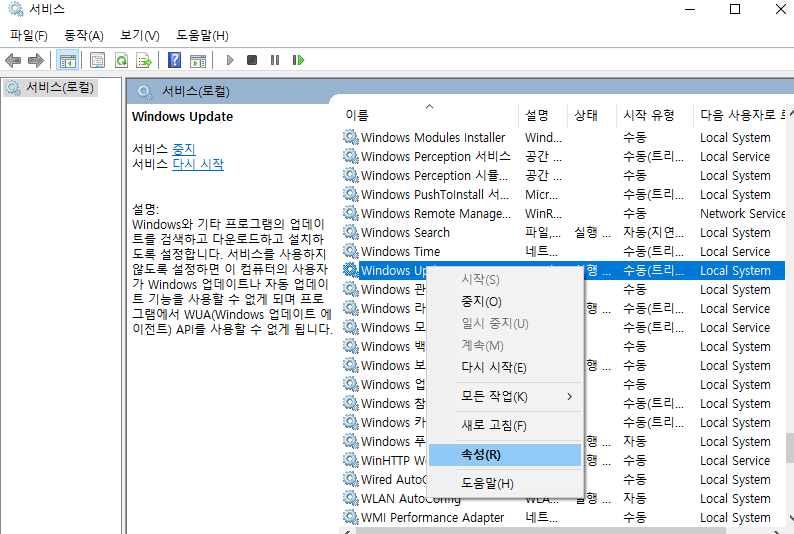Choose 속성(R) in the context menu
The height and width of the screenshot is (534, 794).
[505, 455]
